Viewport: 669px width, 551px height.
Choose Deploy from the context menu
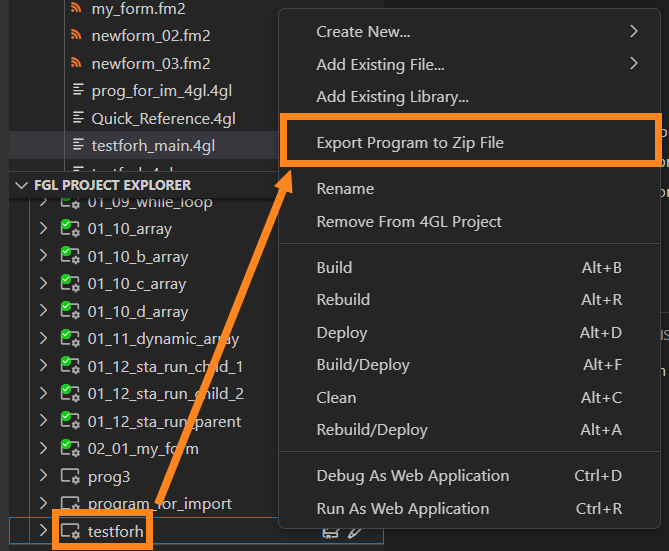coord(469,332)
